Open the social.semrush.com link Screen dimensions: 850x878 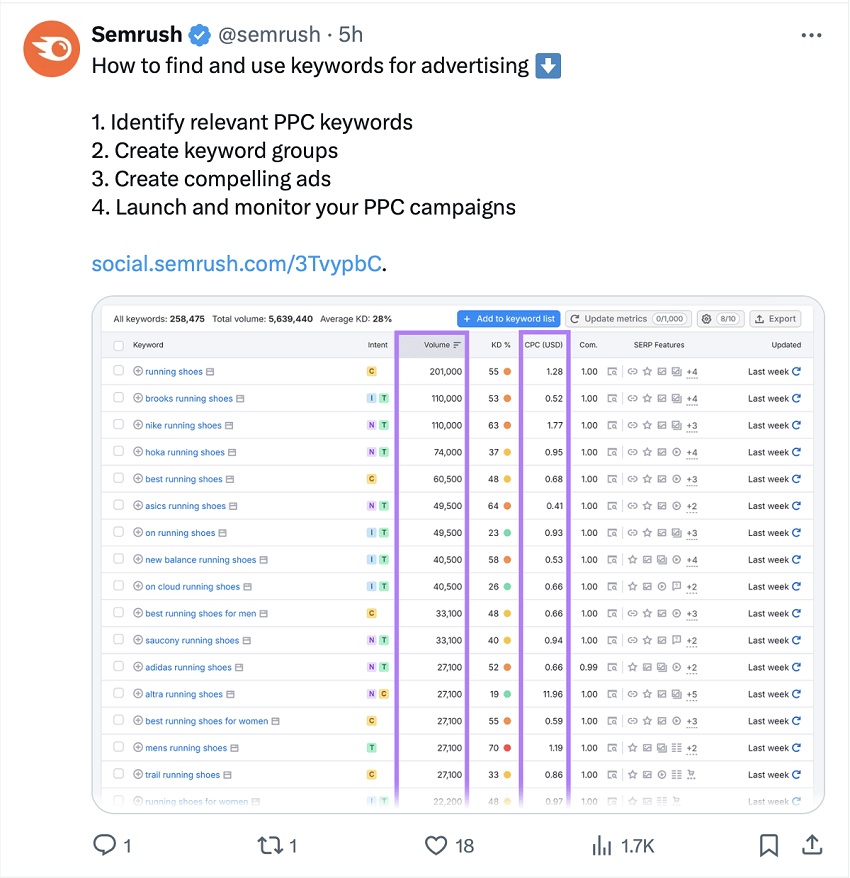coord(236,264)
